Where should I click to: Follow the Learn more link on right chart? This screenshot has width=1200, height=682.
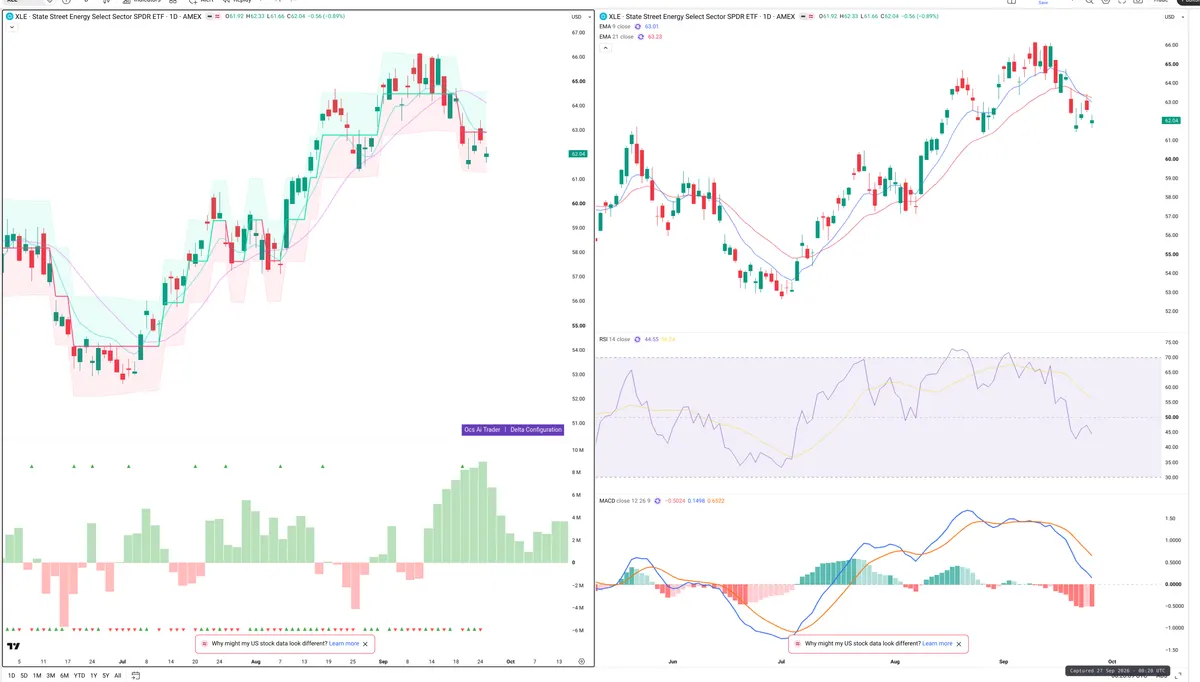(x=937, y=644)
